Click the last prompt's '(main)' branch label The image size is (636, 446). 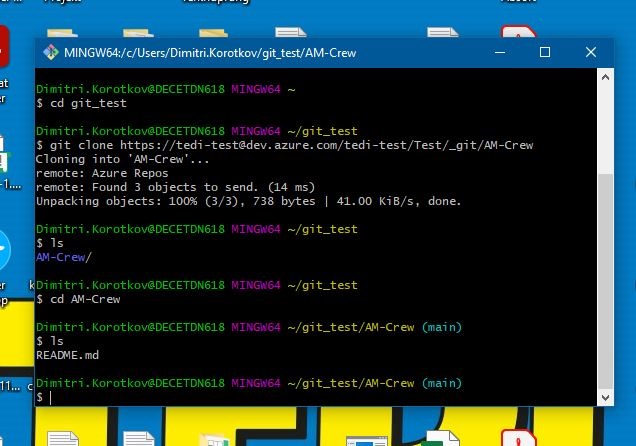(442, 384)
